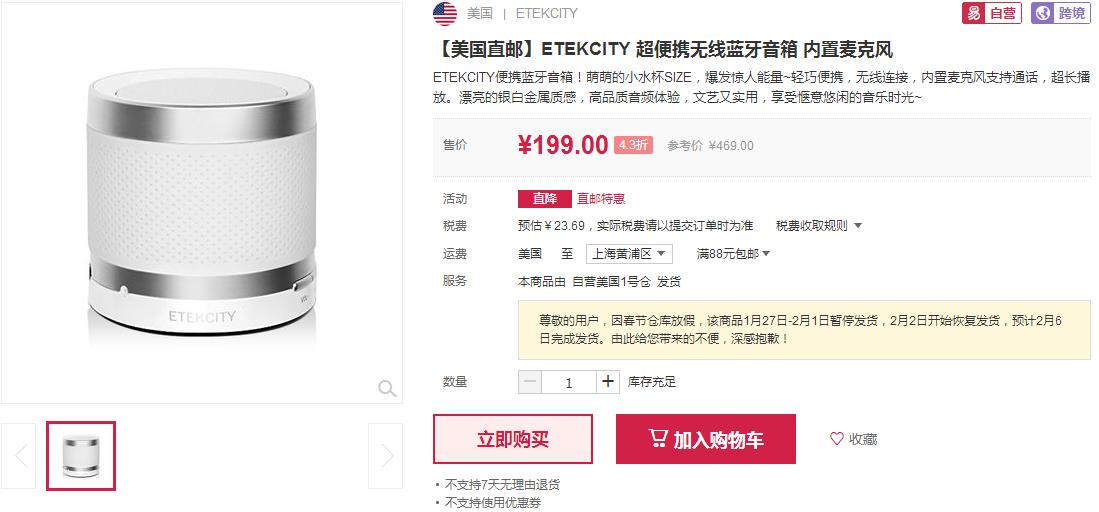This screenshot has width=1099, height=512.
Task: Select the speaker thumbnail image
Action: click(x=81, y=456)
